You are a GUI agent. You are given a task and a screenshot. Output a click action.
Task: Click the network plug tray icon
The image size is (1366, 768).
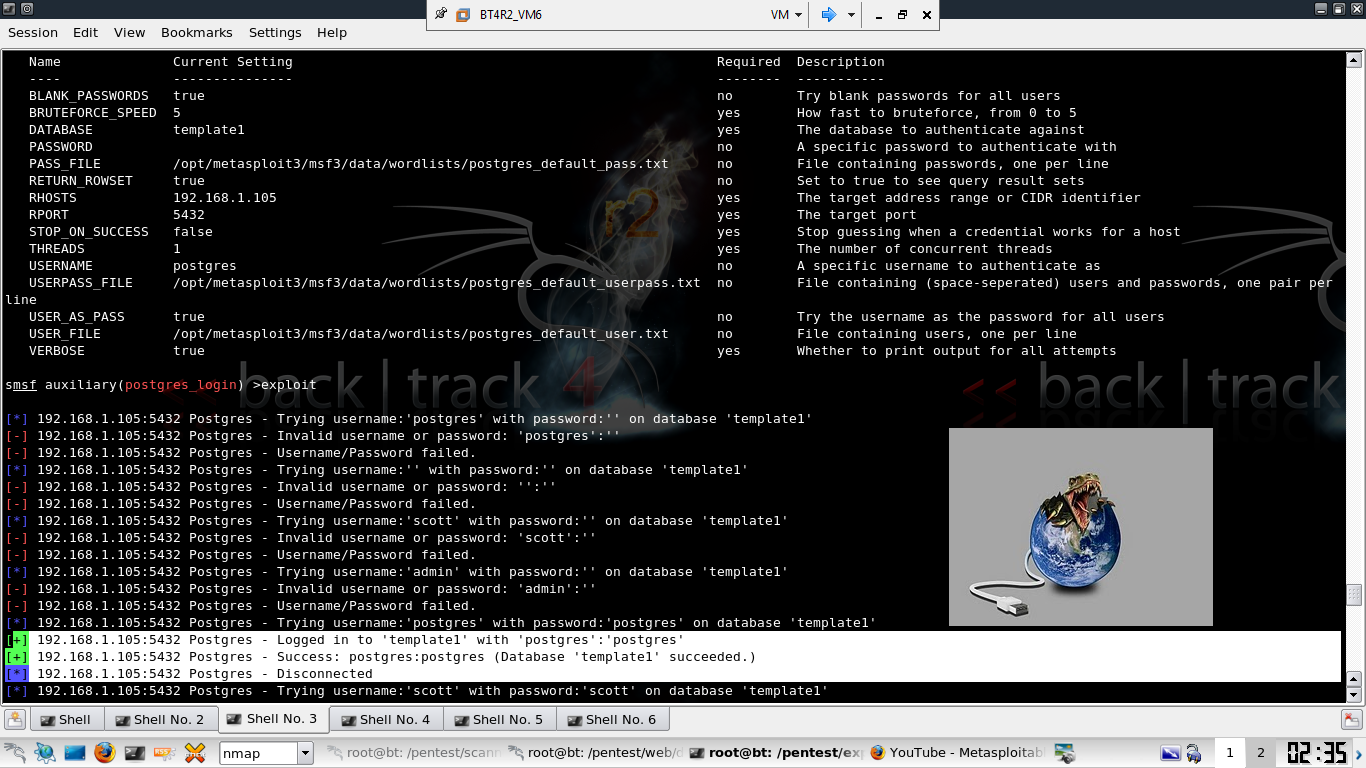tap(1193, 753)
